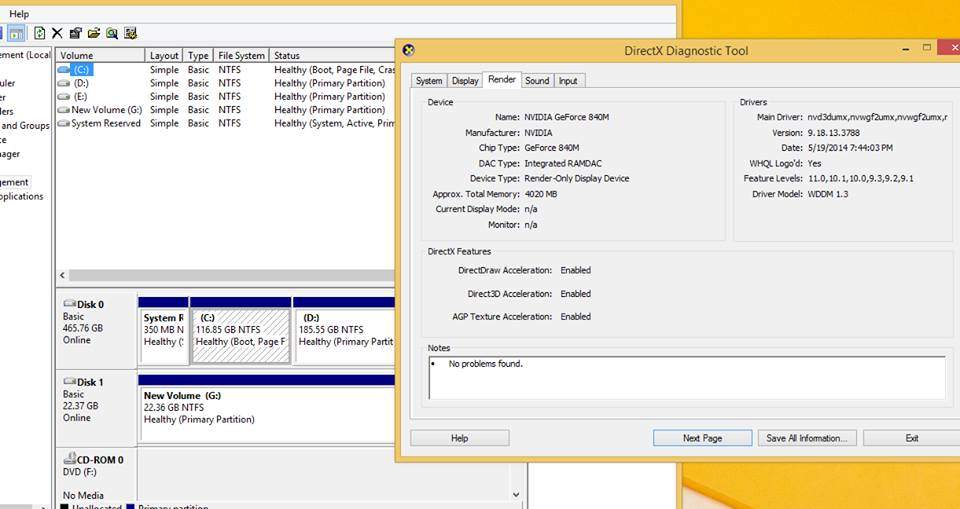The height and width of the screenshot is (509, 960).
Task: Click the Driver Model value WDDM 1.3
Action: point(828,194)
